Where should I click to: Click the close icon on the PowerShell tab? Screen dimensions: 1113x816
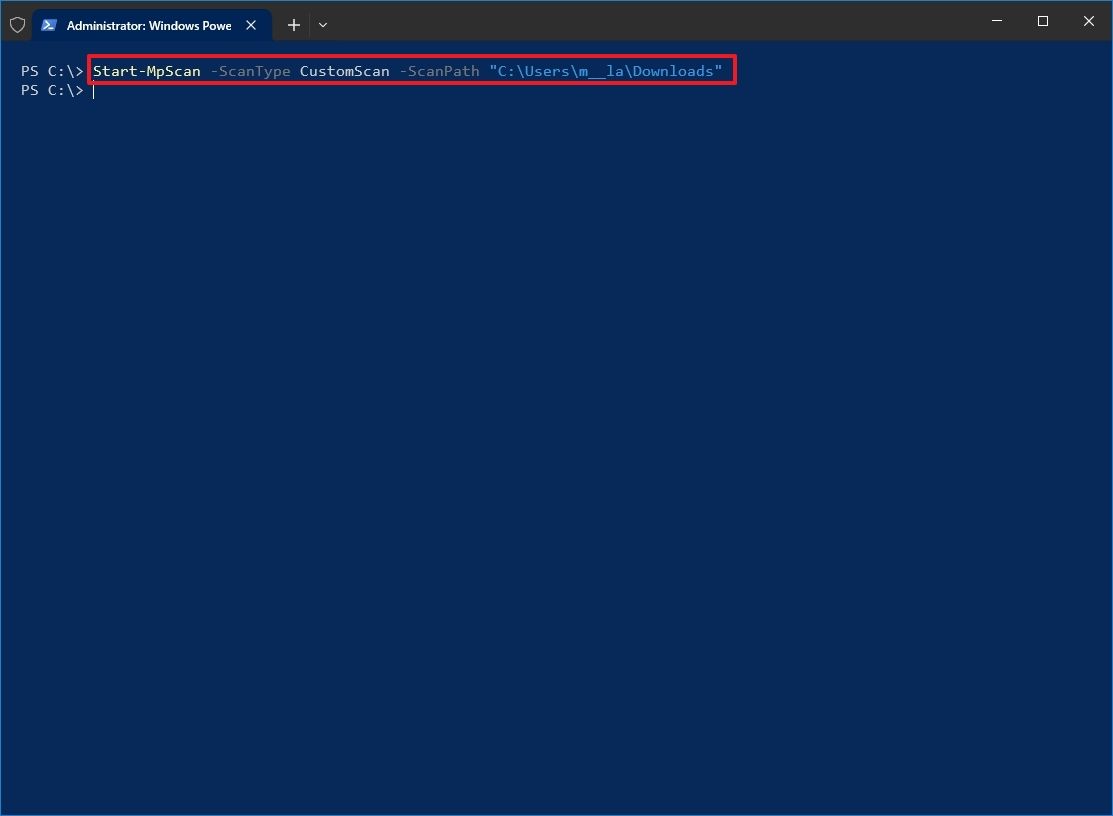pyautogui.click(x=251, y=25)
